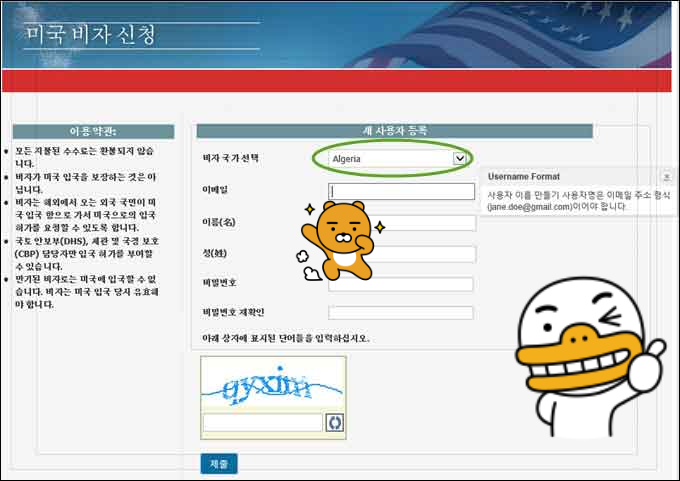Click the password (비밀번호) input field
Screen dimensions: 680x481
pyautogui.click(x=401, y=285)
